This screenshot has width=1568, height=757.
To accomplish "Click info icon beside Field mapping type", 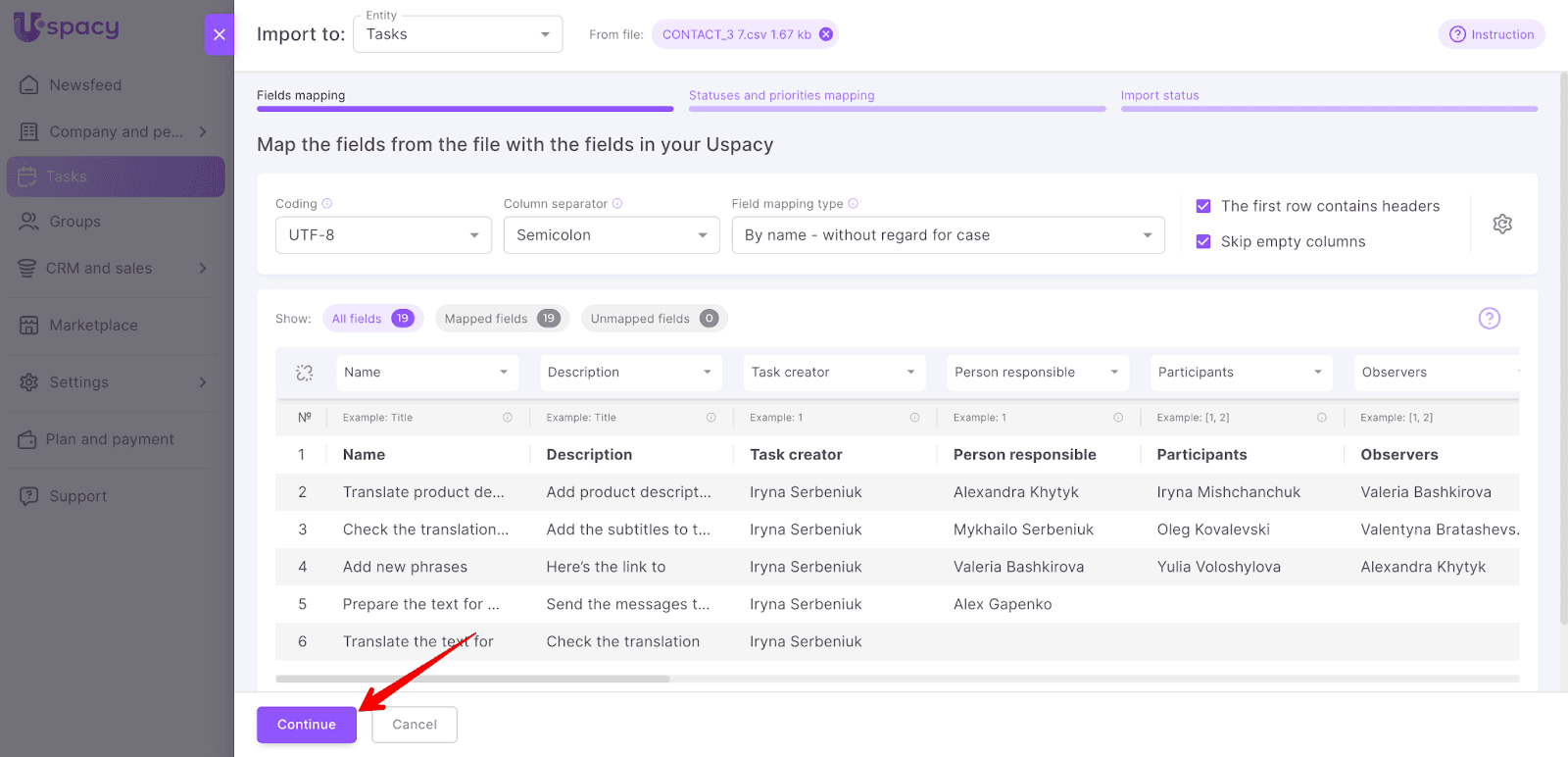I will [853, 204].
